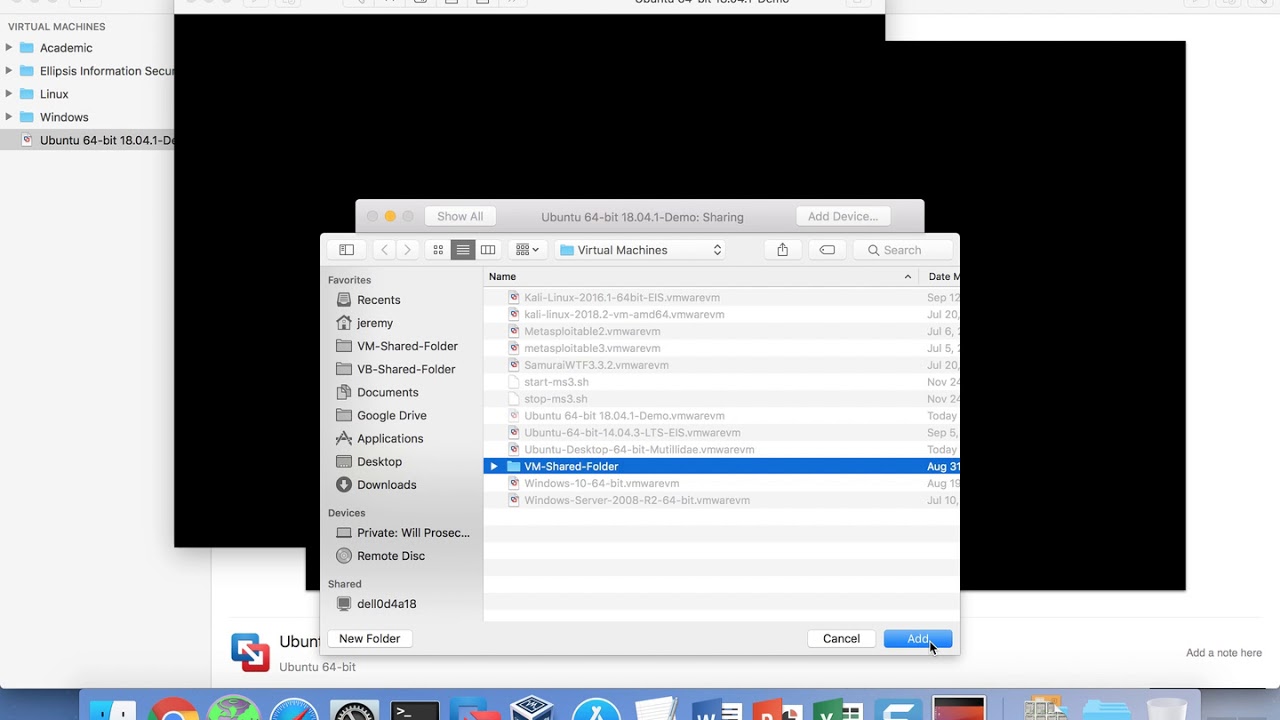This screenshot has height=720, width=1280.
Task: Click kali-linux-2018.2-vm-amd64.vmwarevm file
Action: (x=624, y=315)
